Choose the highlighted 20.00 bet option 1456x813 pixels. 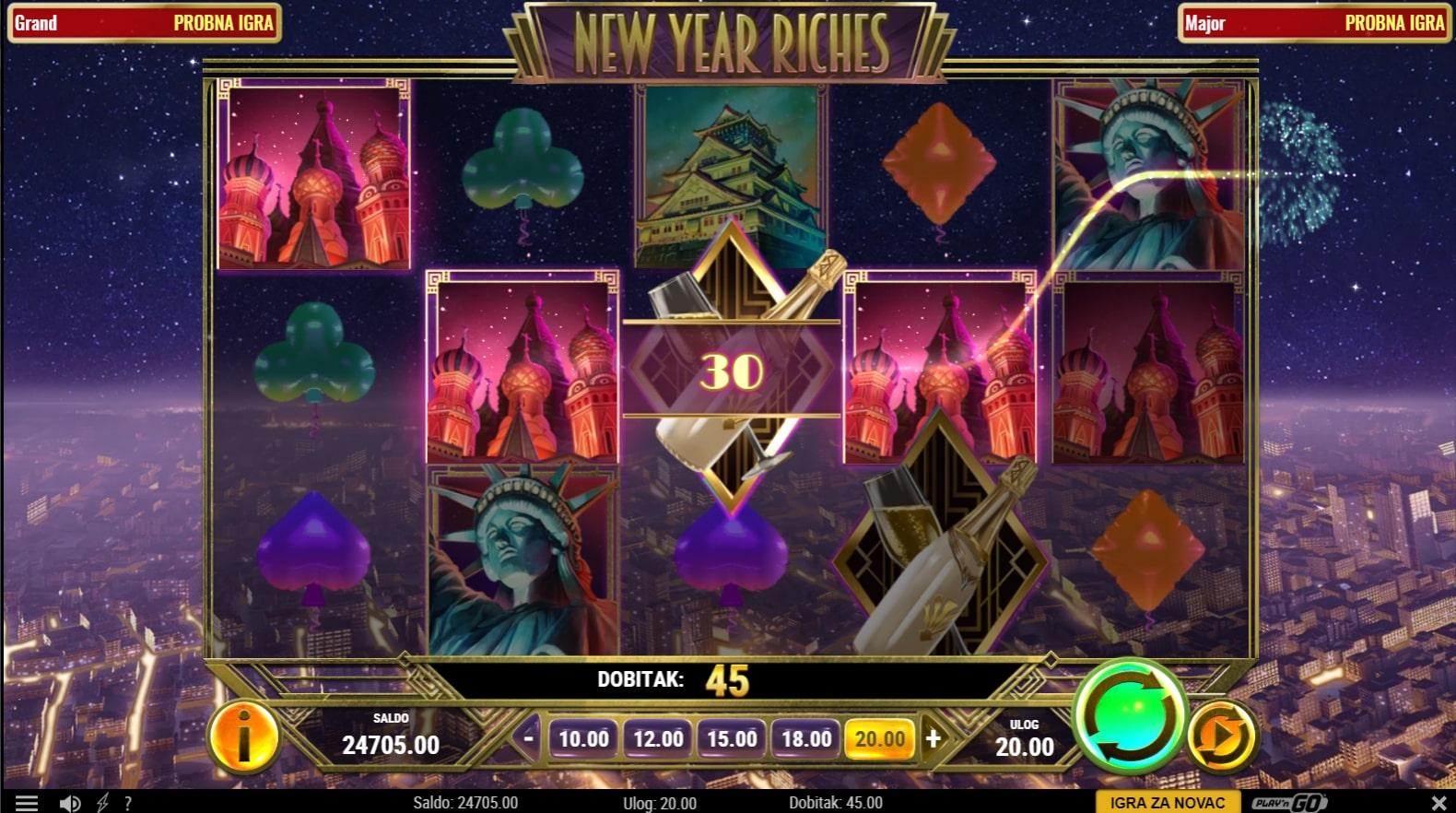point(880,739)
